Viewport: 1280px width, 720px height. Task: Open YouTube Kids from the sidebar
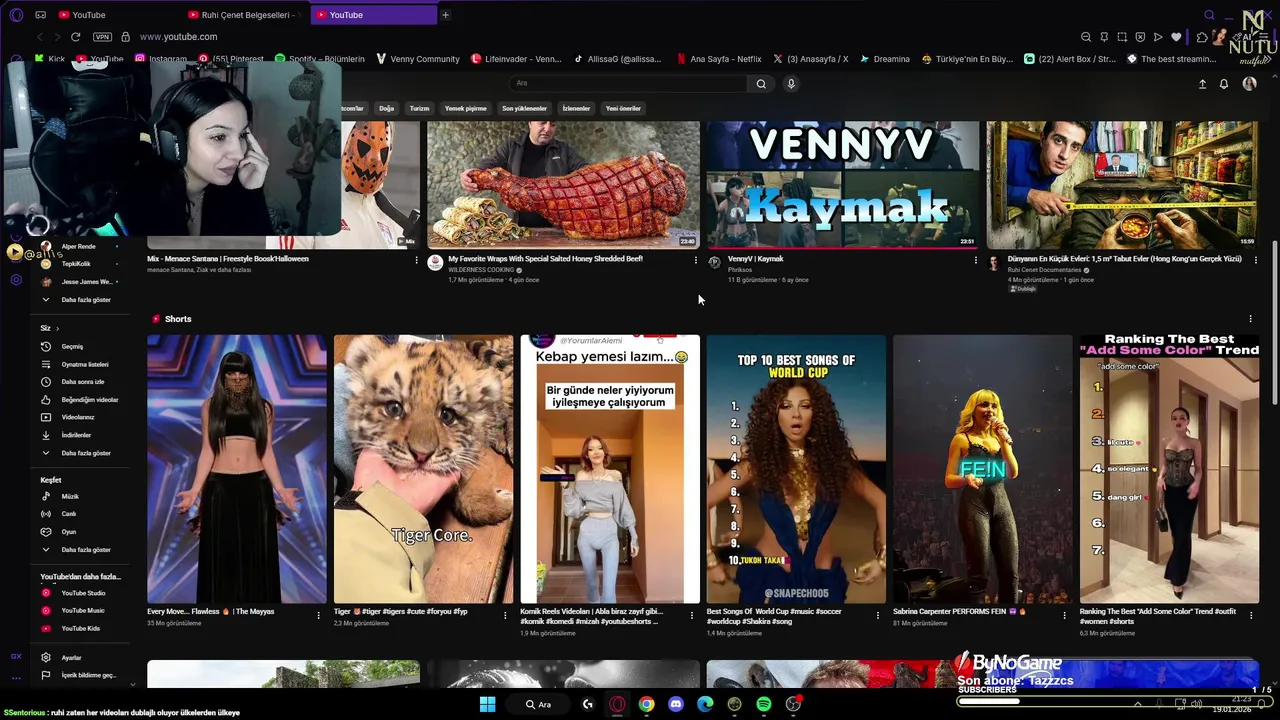pyautogui.click(x=80, y=628)
